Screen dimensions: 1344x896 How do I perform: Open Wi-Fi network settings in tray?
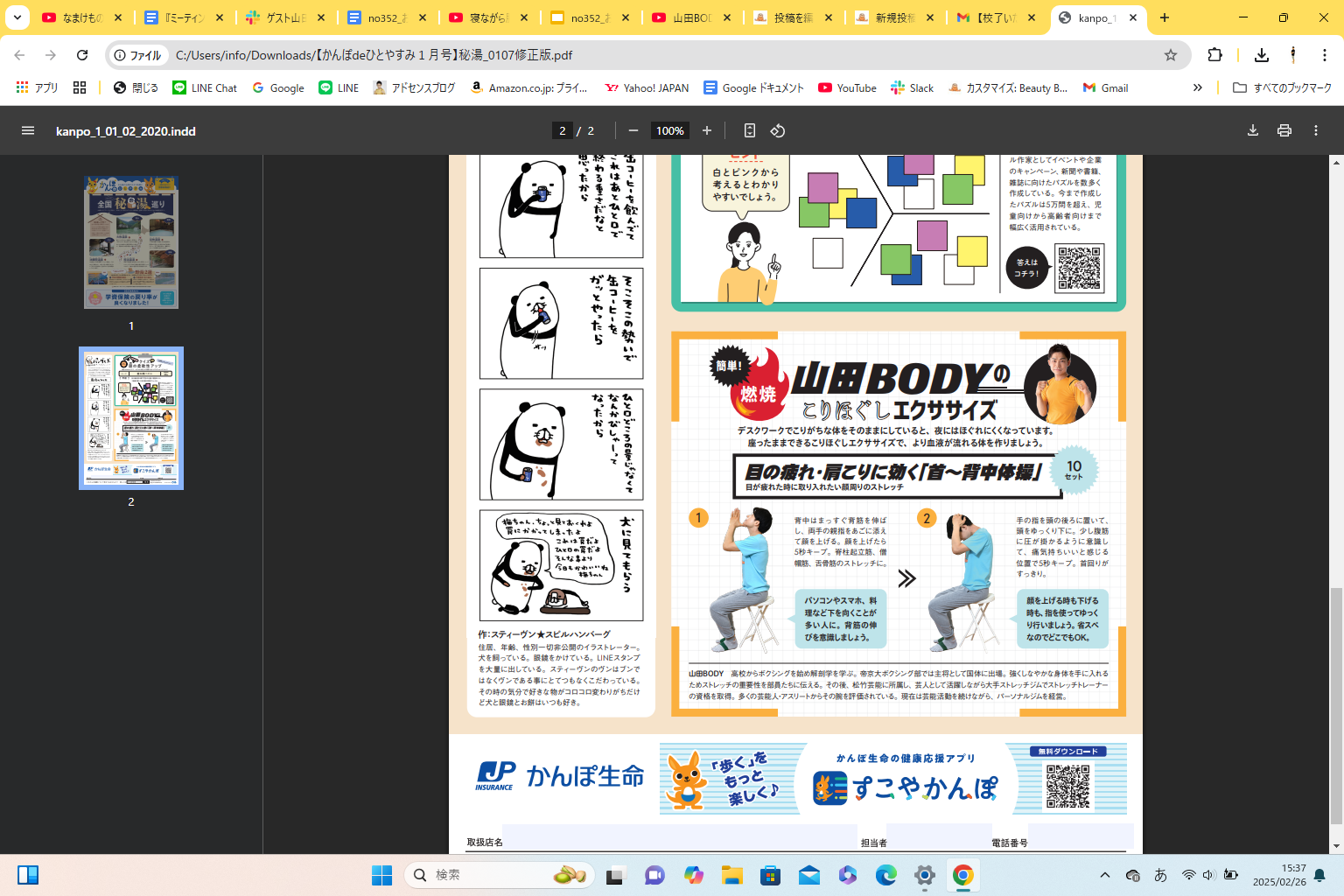pos(1188,875)
